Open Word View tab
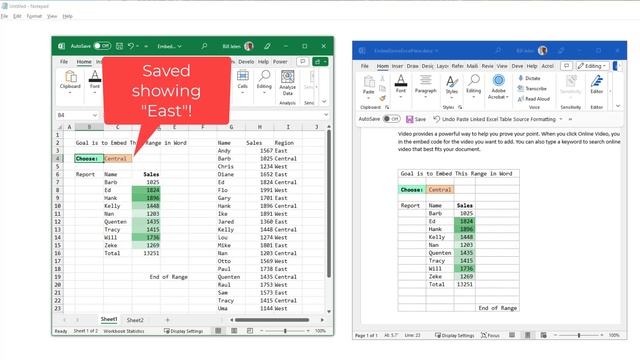The height and width of the screenshot is (360, 640). point(502,66)
